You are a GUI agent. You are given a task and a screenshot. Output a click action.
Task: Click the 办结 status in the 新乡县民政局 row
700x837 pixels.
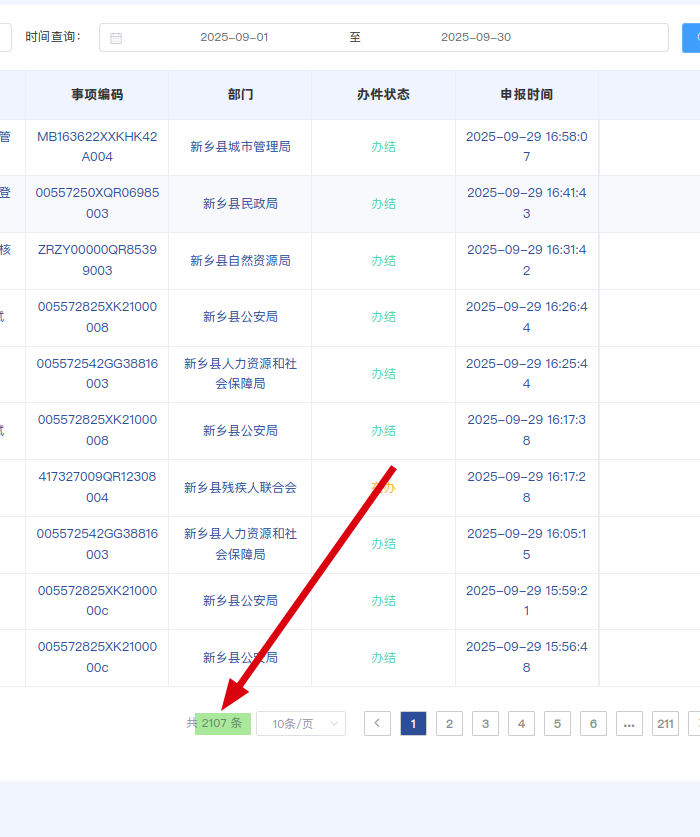[383, 203]
